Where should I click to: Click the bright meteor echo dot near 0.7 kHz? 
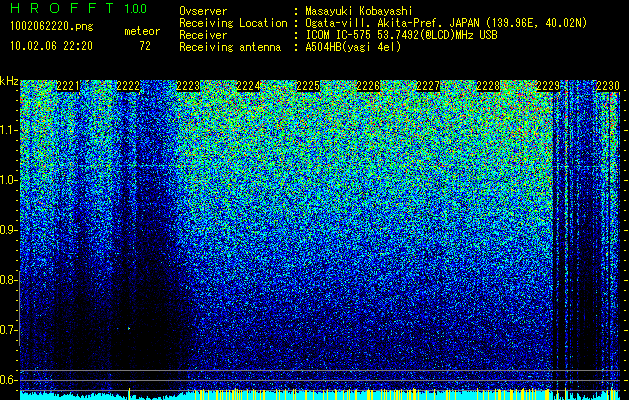(129, 329)
